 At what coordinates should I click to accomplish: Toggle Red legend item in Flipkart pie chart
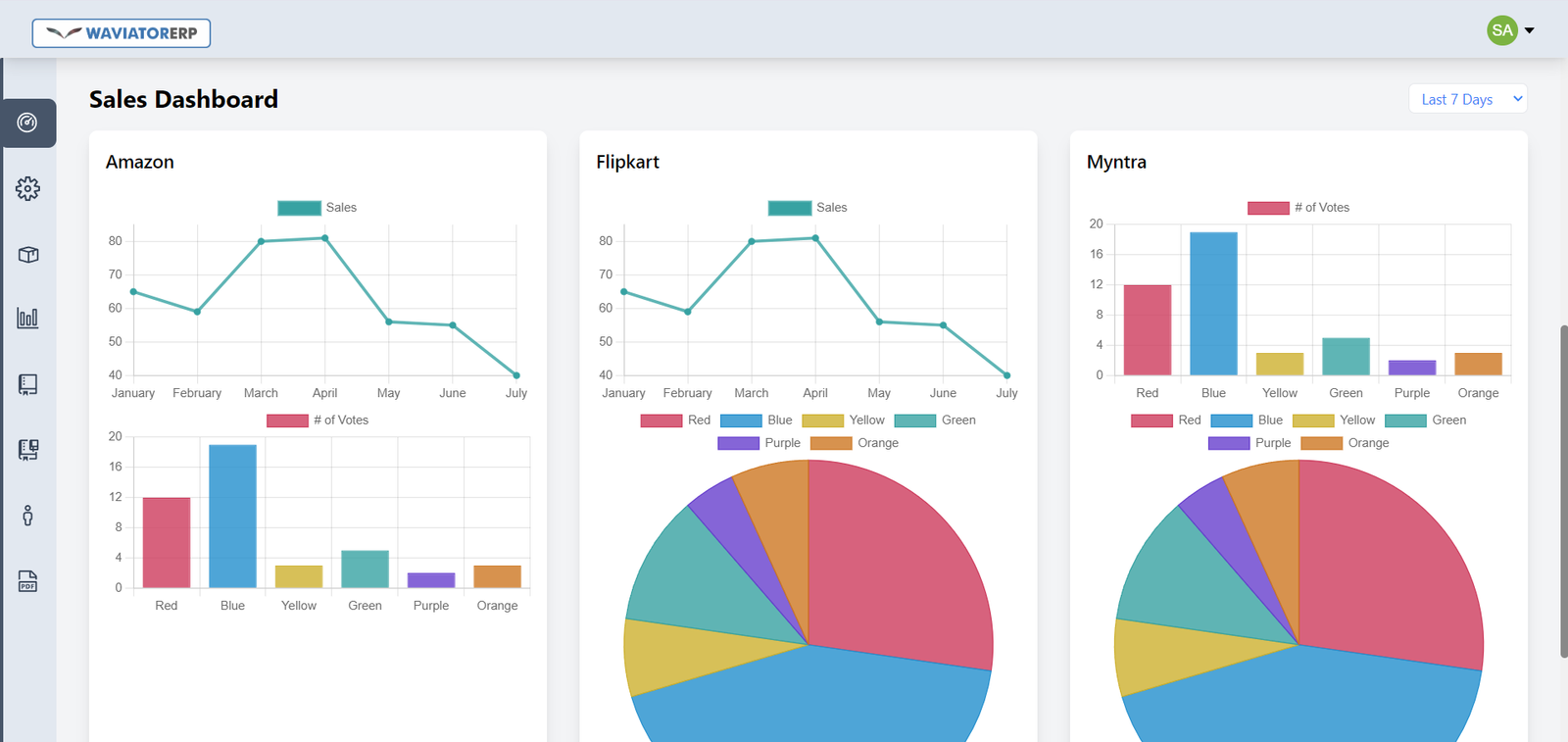pyautogui.click(x=675, y=420)
